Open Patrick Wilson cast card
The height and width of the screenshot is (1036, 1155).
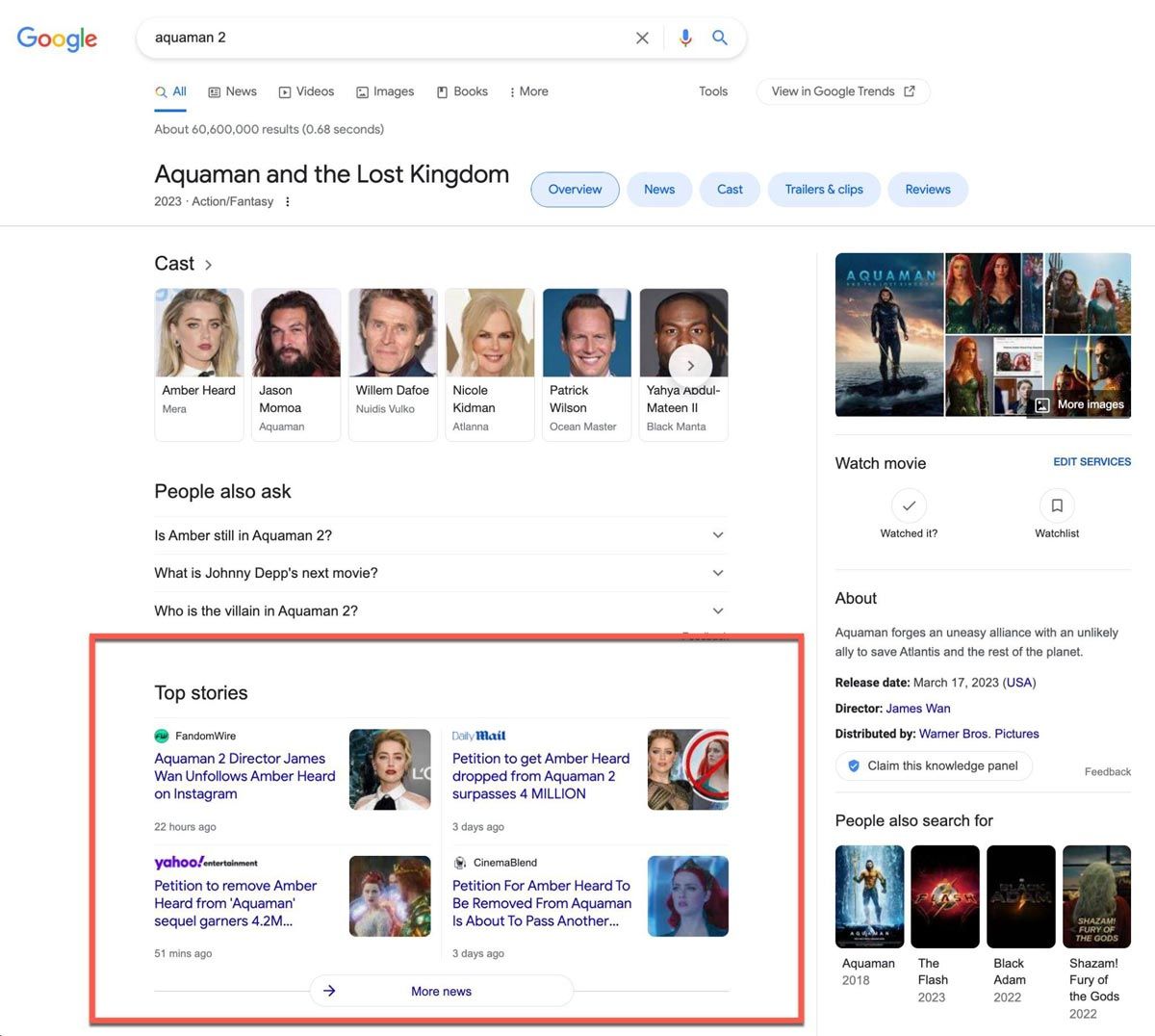coord(587,364)
